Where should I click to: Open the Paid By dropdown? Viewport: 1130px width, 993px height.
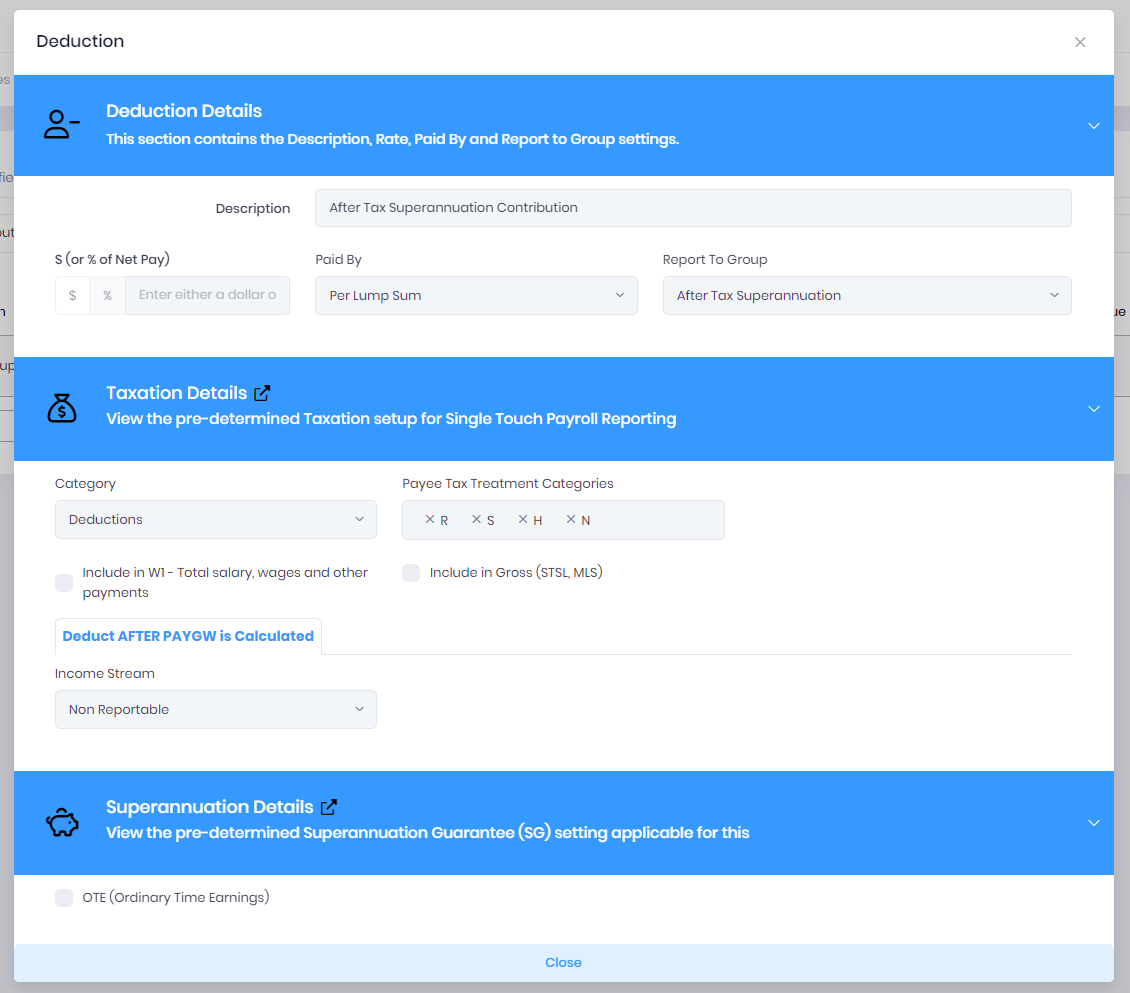pos(476,295)
